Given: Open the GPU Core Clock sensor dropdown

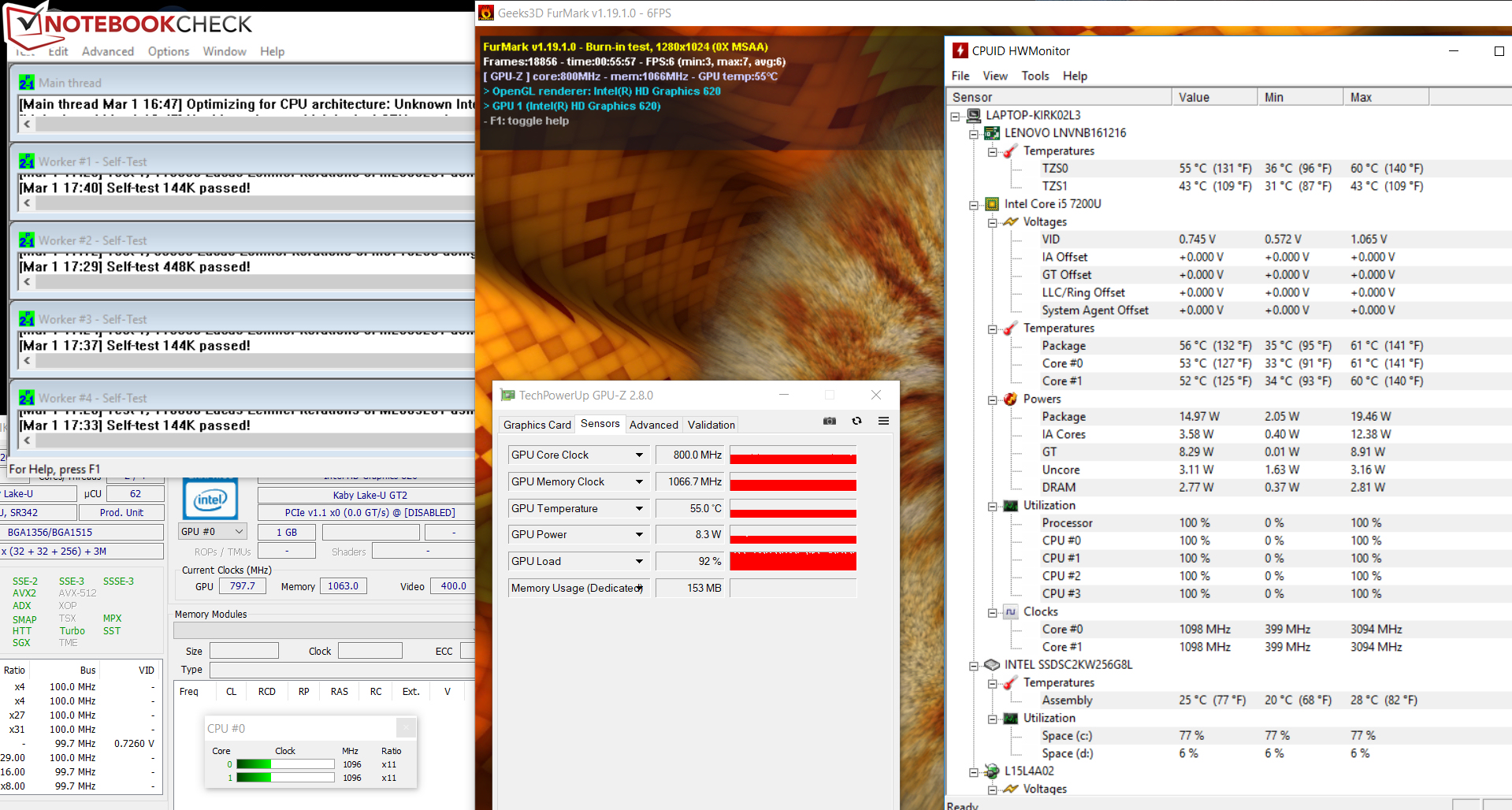Looking at the screenshot, I should [639, 455].
